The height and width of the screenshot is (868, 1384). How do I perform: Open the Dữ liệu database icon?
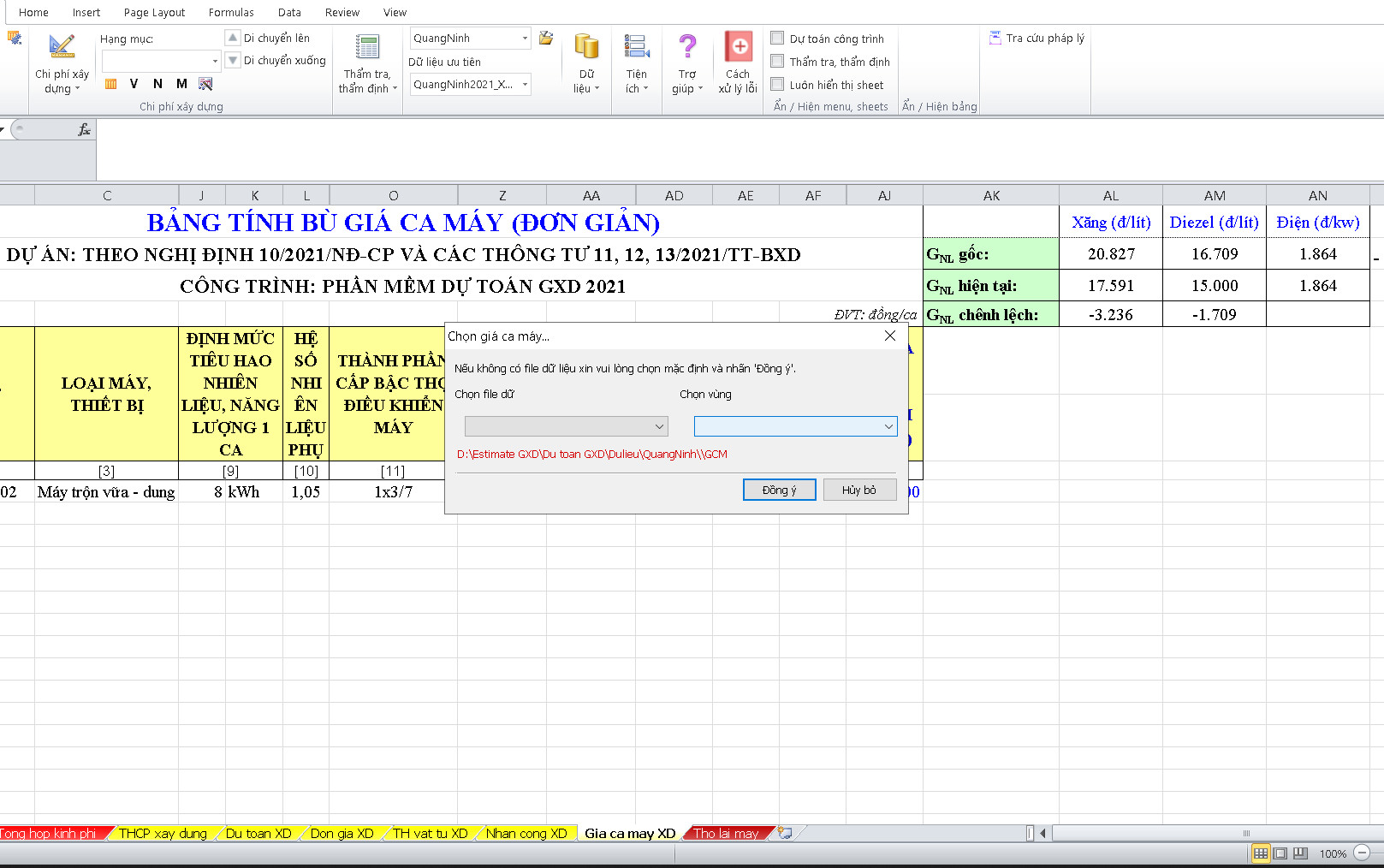[x=586, y=48]
